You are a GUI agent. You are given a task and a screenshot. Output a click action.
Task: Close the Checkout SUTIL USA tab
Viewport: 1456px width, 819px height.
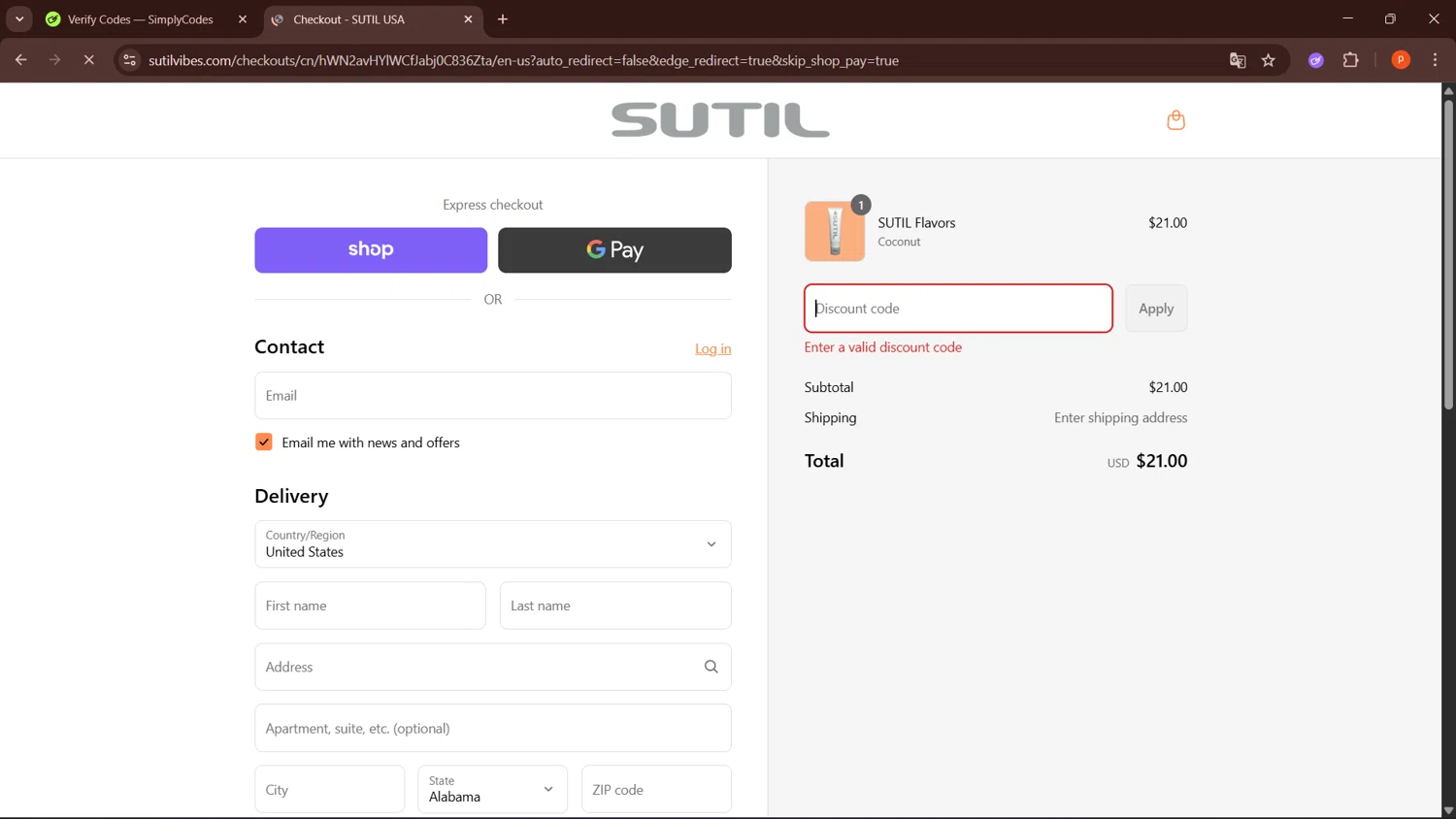pos(468,19)
